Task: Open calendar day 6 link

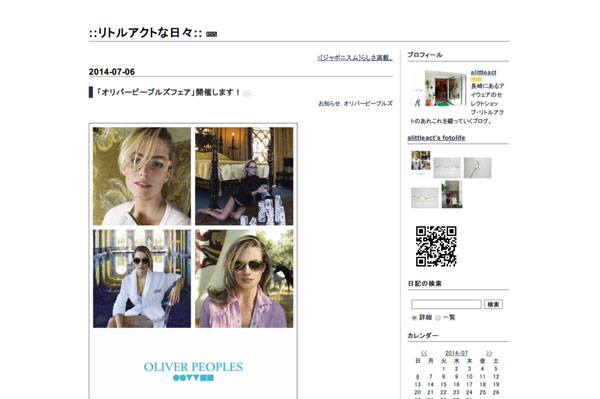Action: tap(417, 377)
